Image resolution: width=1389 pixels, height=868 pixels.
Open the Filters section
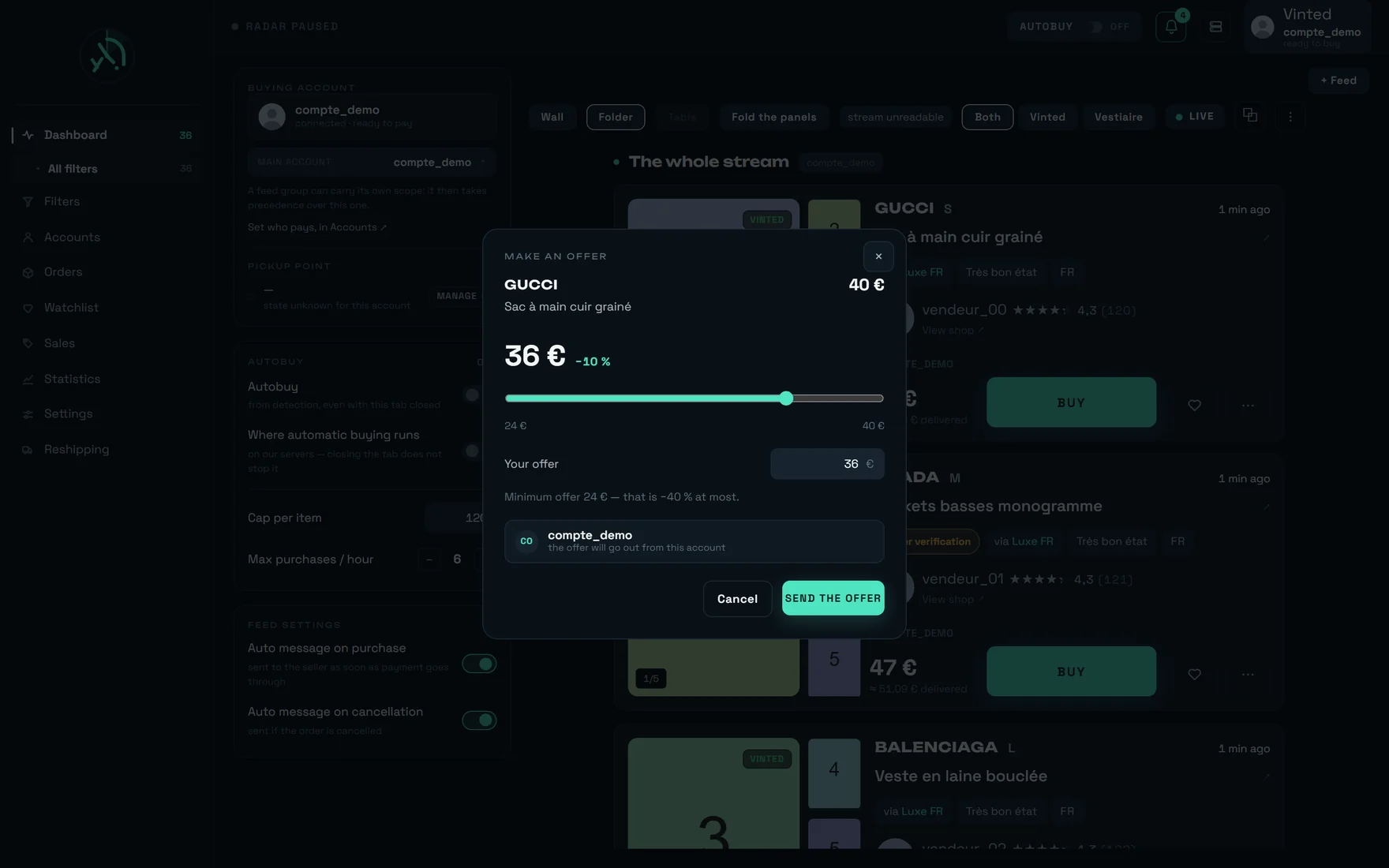point(107,202)
